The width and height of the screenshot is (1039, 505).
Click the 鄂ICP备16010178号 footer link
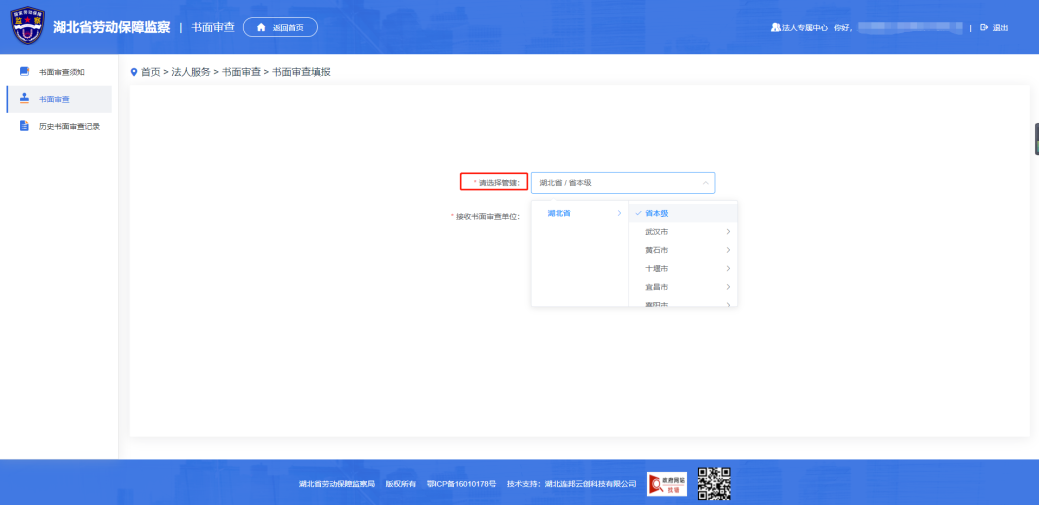coord(460,483)
